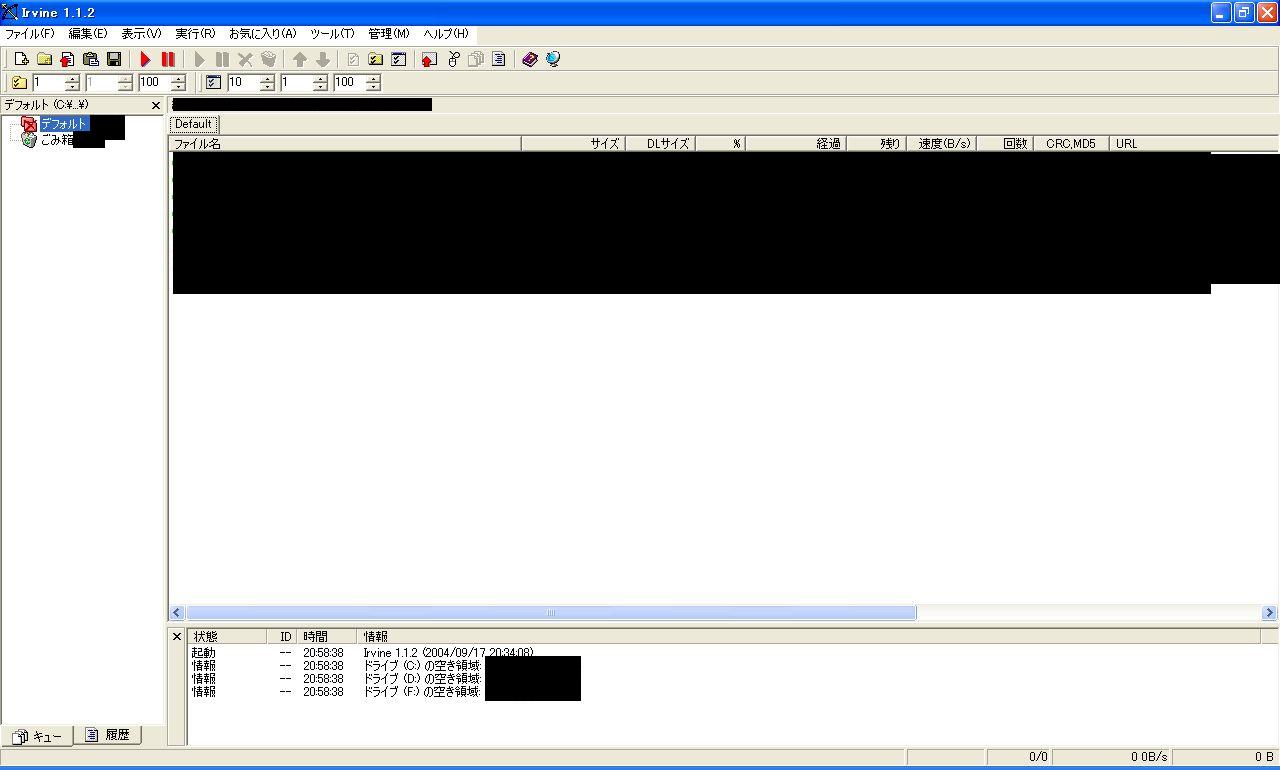Screen dimensions: 1280x770
Task: Select the デフォルト folder in the tree
Action: pyautogui.click(x=64, y=124)
